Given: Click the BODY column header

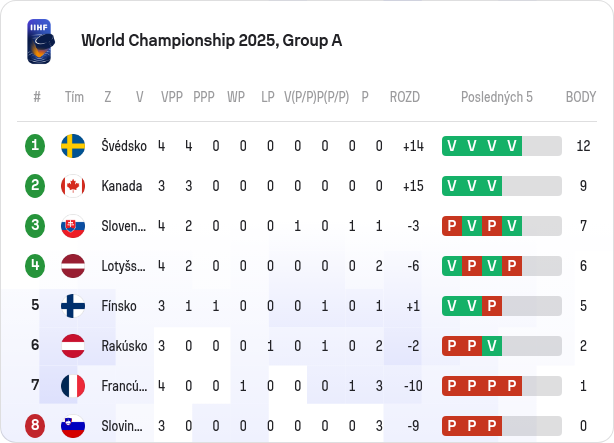Looking at the screenshot, I should click(581, 97).
